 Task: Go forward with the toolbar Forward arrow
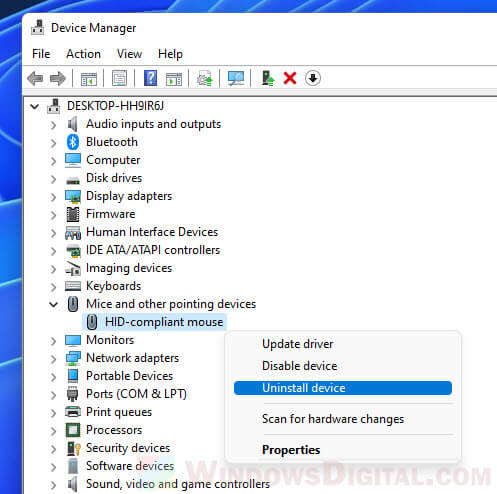[58, 79]
